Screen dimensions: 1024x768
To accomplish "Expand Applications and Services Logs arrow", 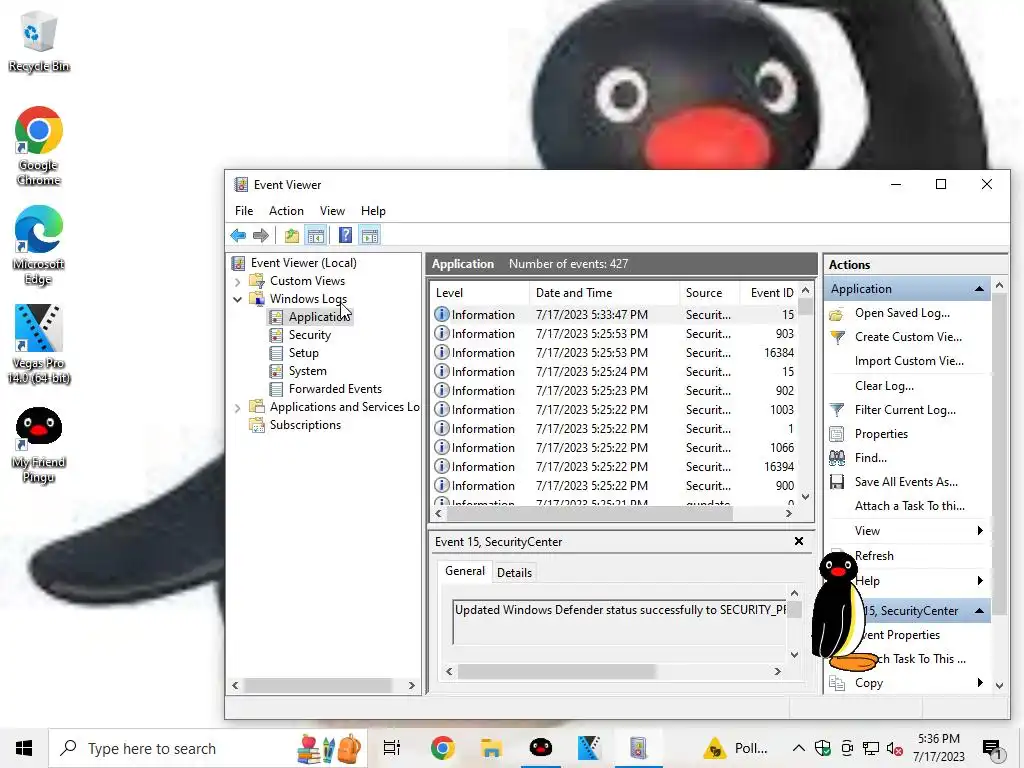I will click(238, 408).
